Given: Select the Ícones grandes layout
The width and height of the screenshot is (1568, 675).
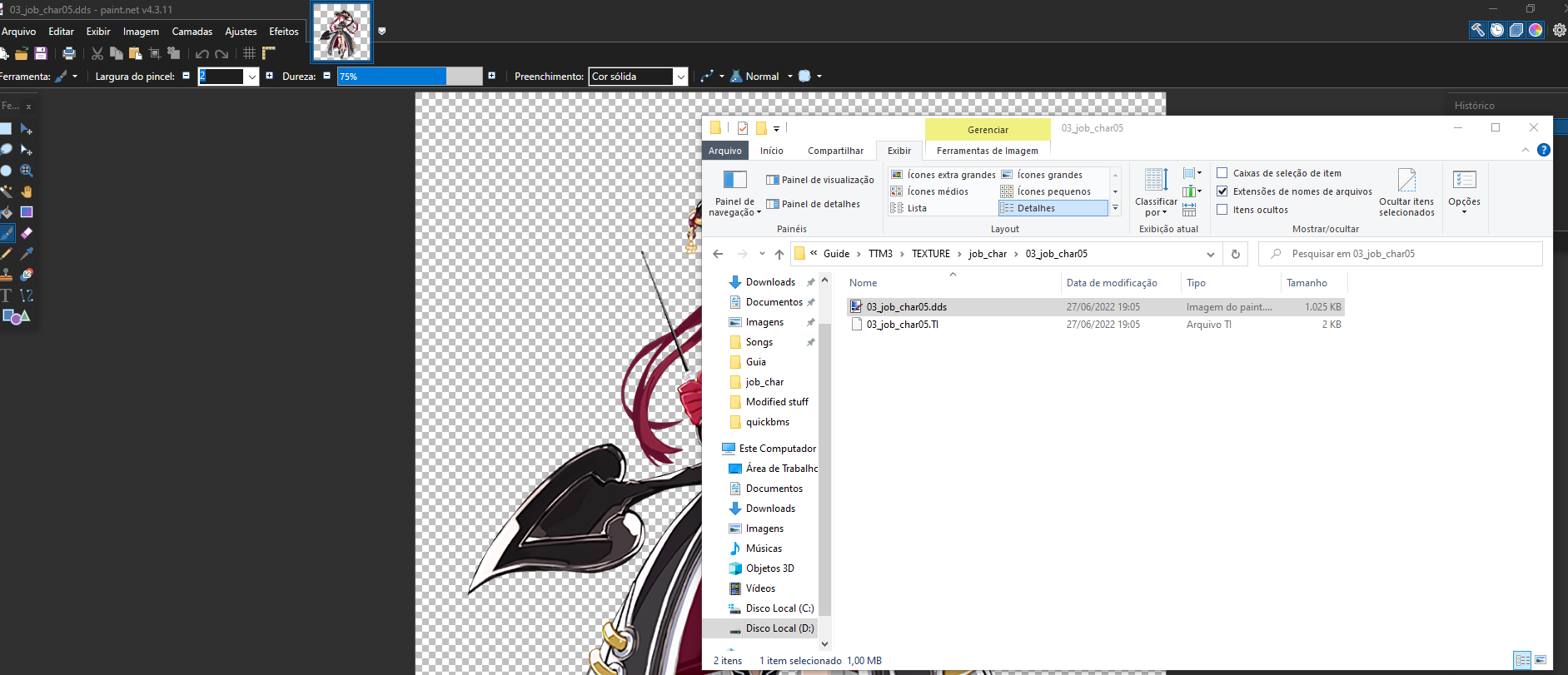Looking at the screenshot, I should 1043,175.
